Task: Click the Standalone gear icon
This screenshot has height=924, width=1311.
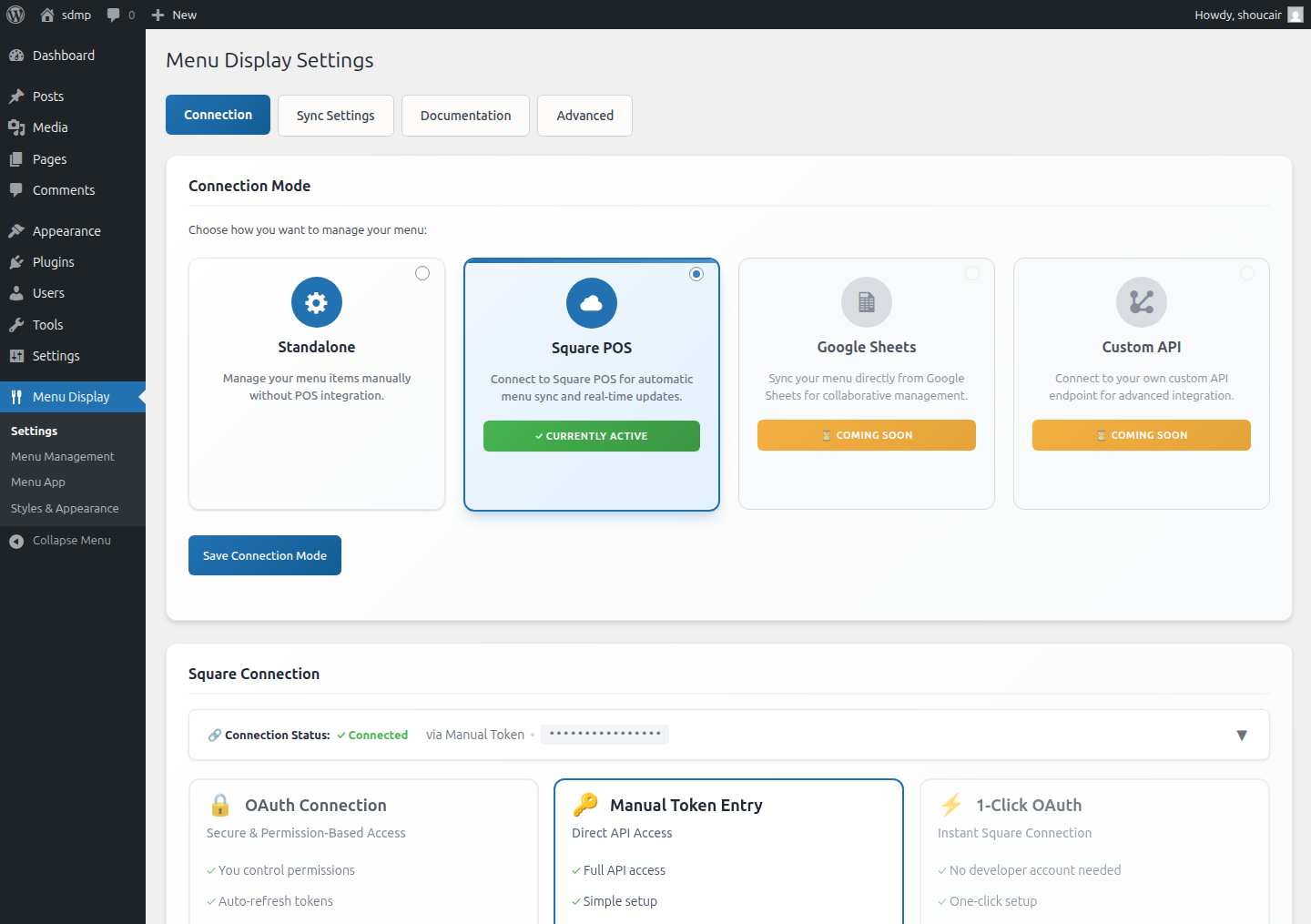Action: pos(317,302)
